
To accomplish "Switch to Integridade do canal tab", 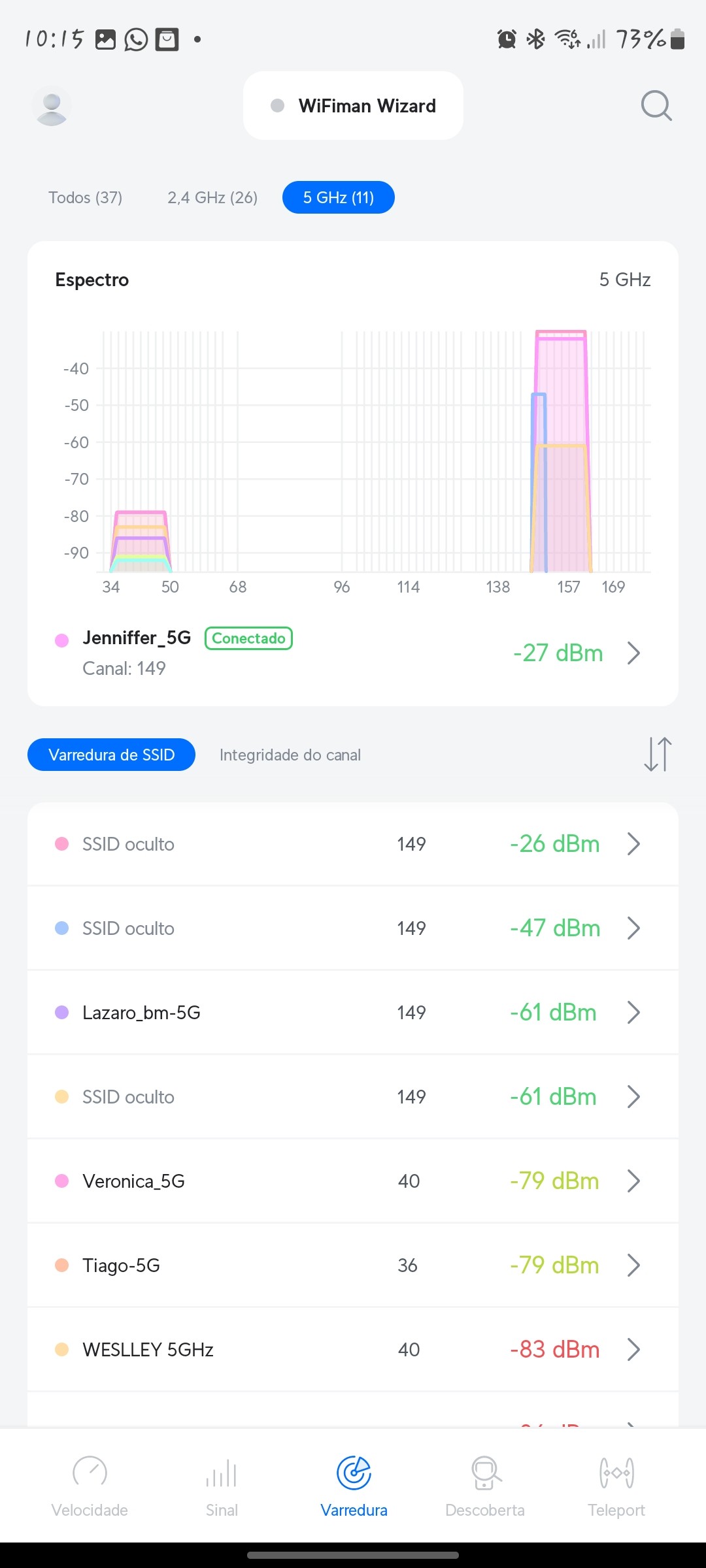I will tap(290, 755).
